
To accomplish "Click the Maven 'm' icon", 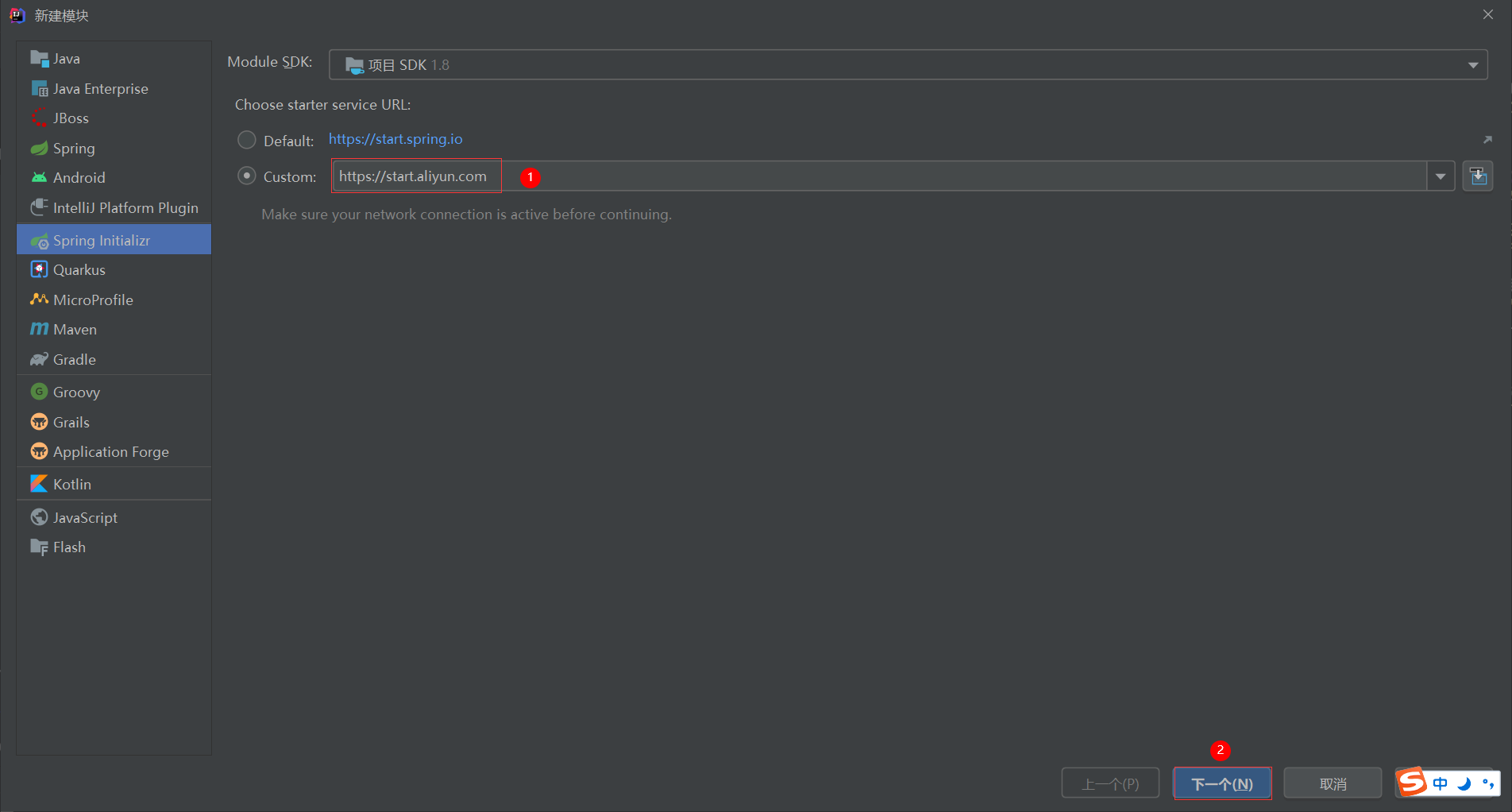I will (x=39, y=329).
